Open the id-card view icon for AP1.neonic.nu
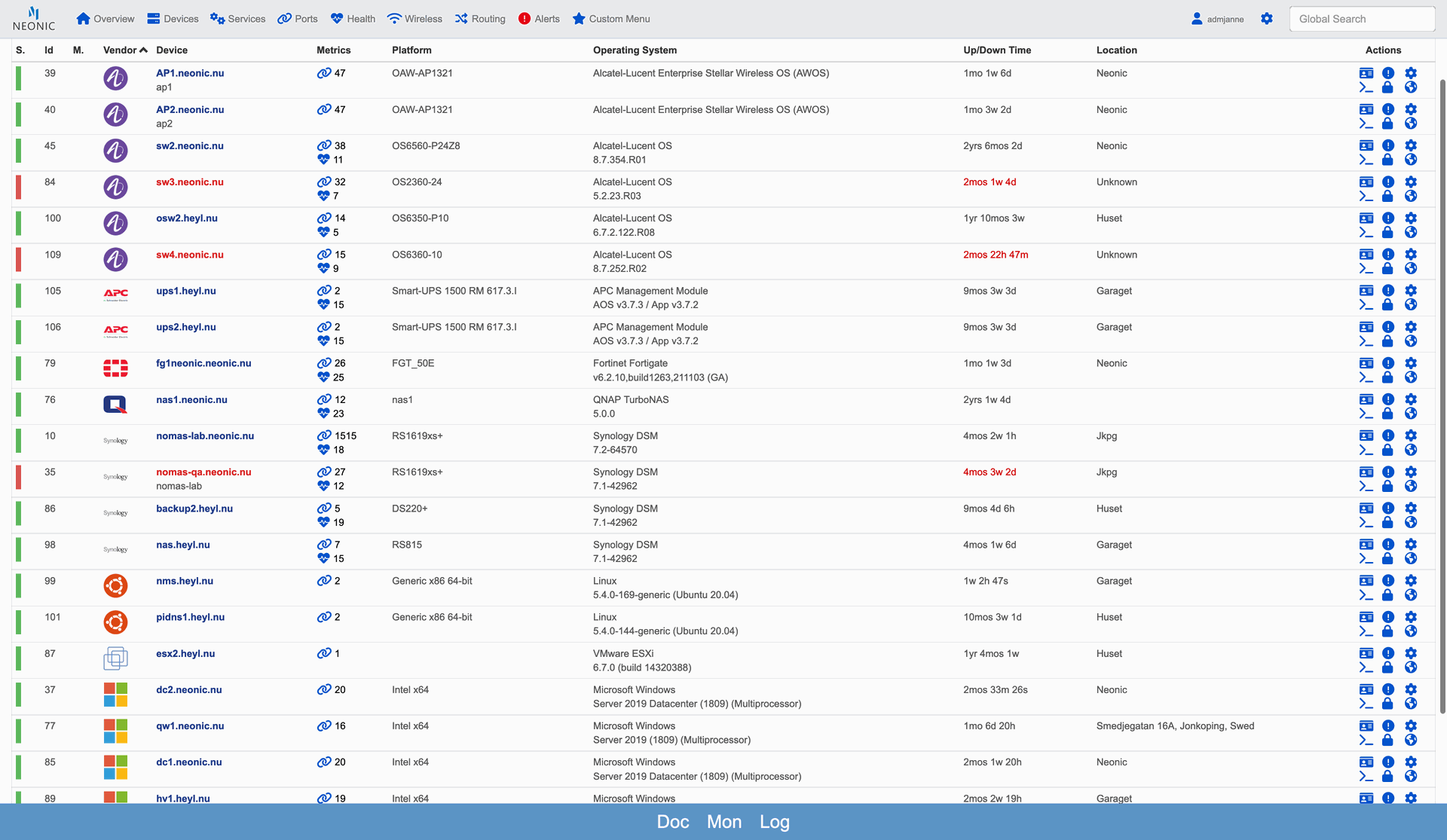Image resolution: width=1447 pixels, height=840 pixels. [x=1366, y=73]
